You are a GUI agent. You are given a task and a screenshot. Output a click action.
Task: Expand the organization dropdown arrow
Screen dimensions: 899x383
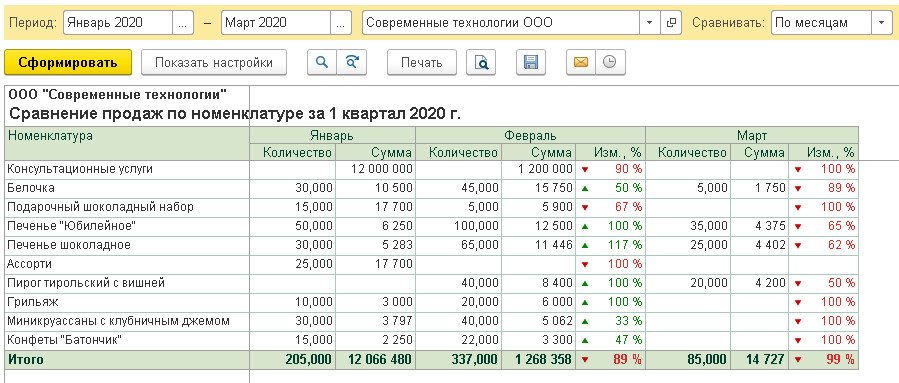click(x=650, y=23)
